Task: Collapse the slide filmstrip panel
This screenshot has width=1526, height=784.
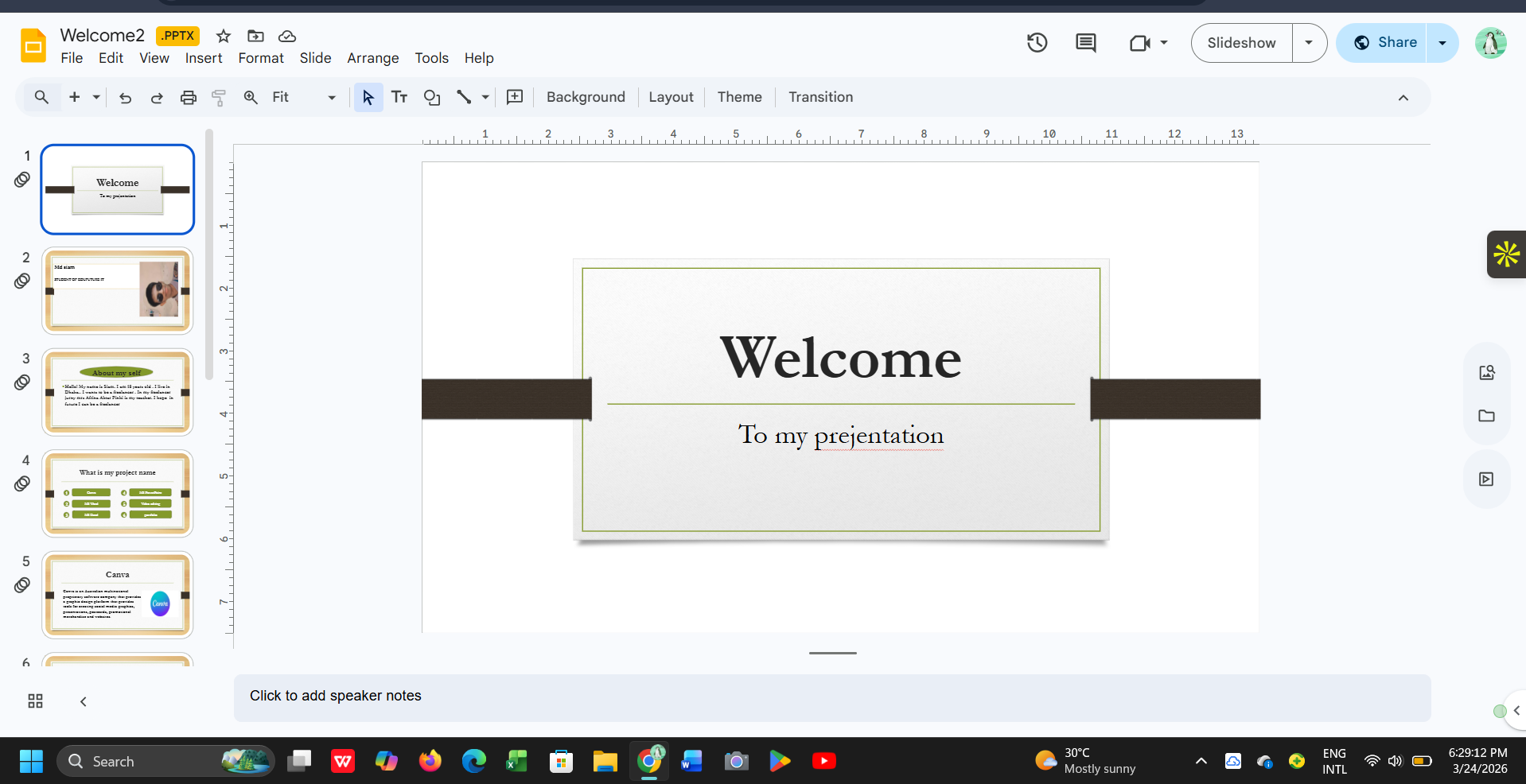Action: (x=84, y=701)
